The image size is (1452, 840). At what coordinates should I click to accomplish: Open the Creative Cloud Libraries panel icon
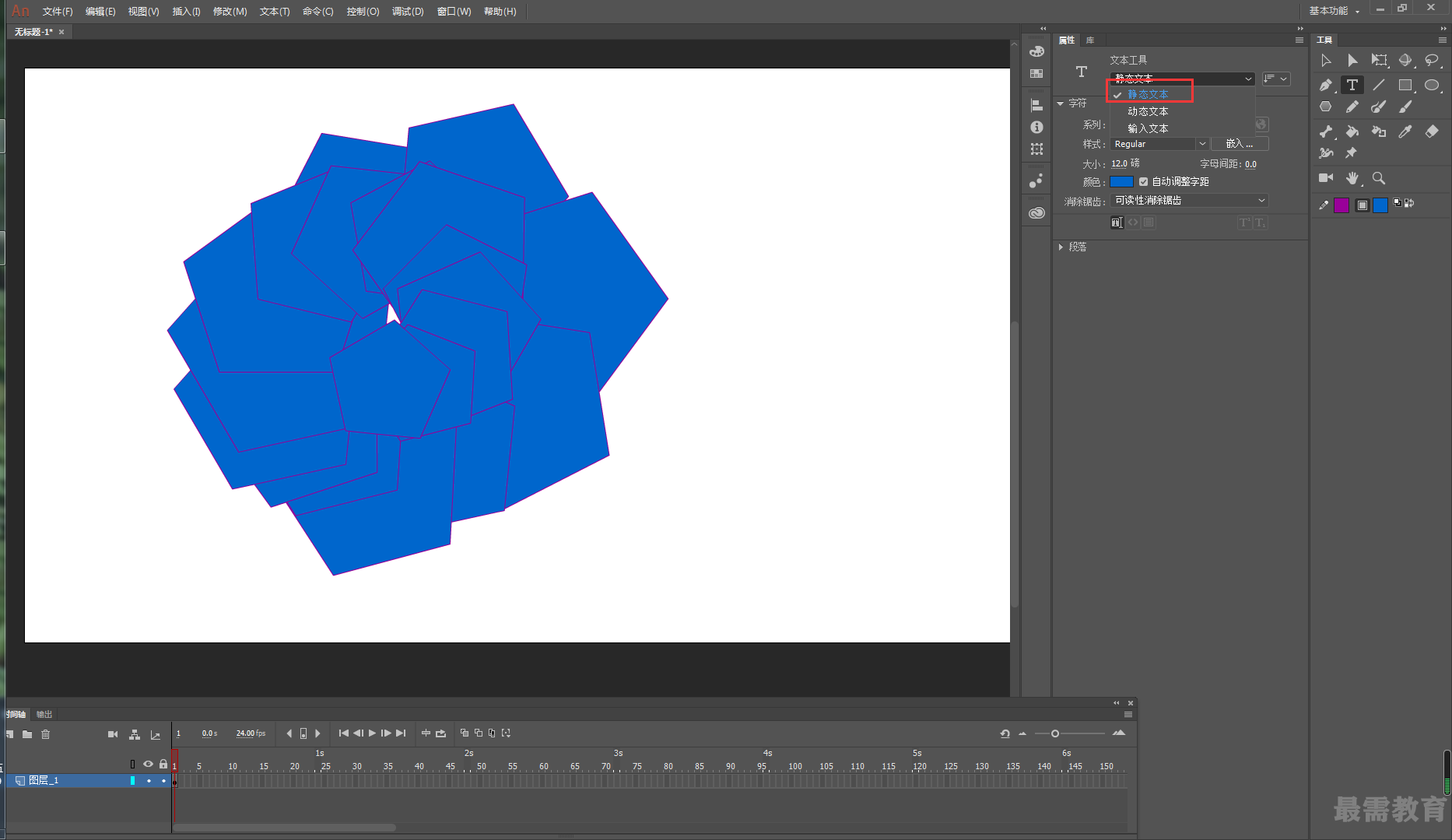click(x=1036, y=213)
